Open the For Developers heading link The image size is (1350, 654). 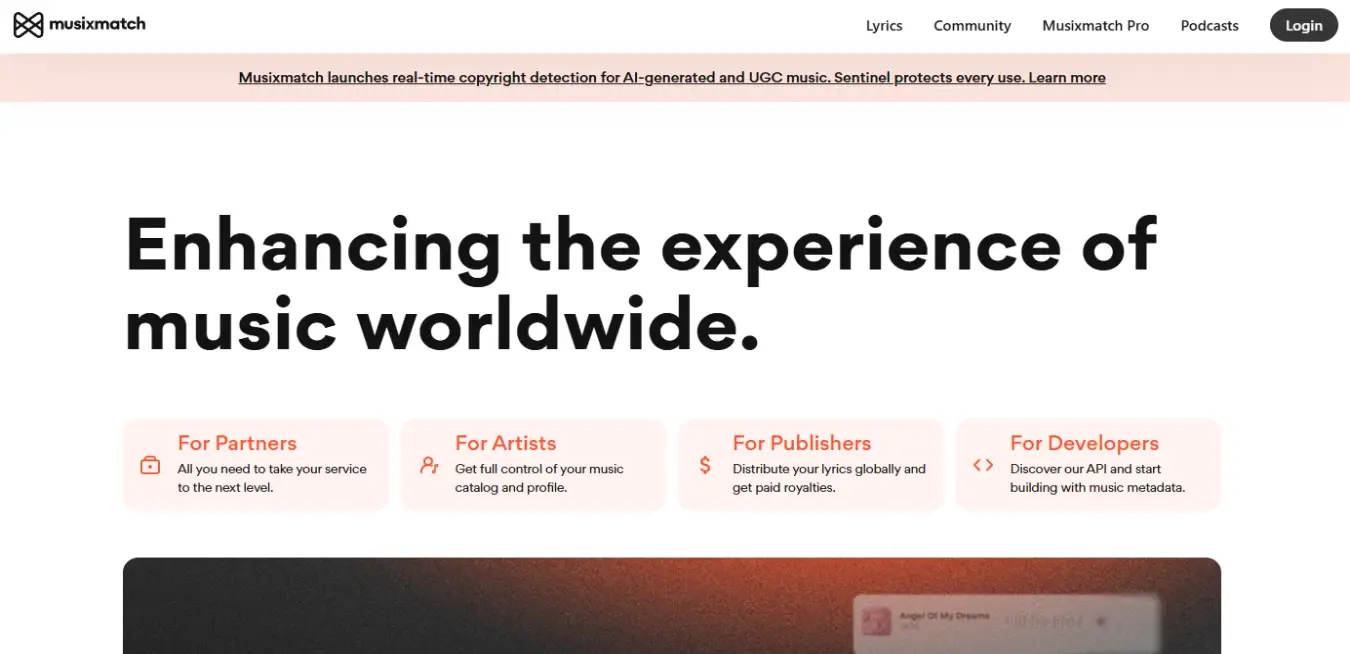pyautogui.click(x=1084, y=443)
